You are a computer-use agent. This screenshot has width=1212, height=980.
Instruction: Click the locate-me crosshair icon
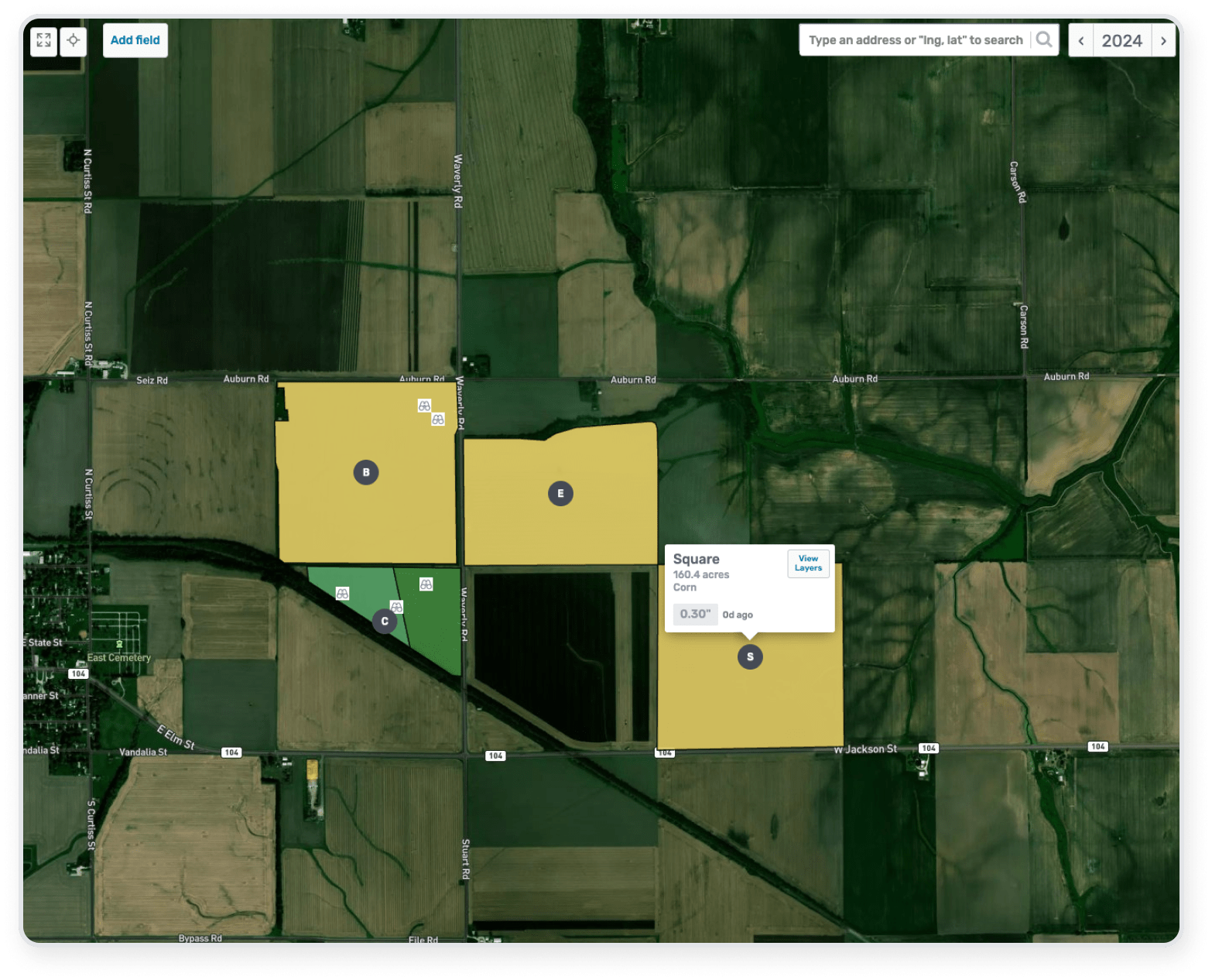pyautogui.click(x=74, y=40)
